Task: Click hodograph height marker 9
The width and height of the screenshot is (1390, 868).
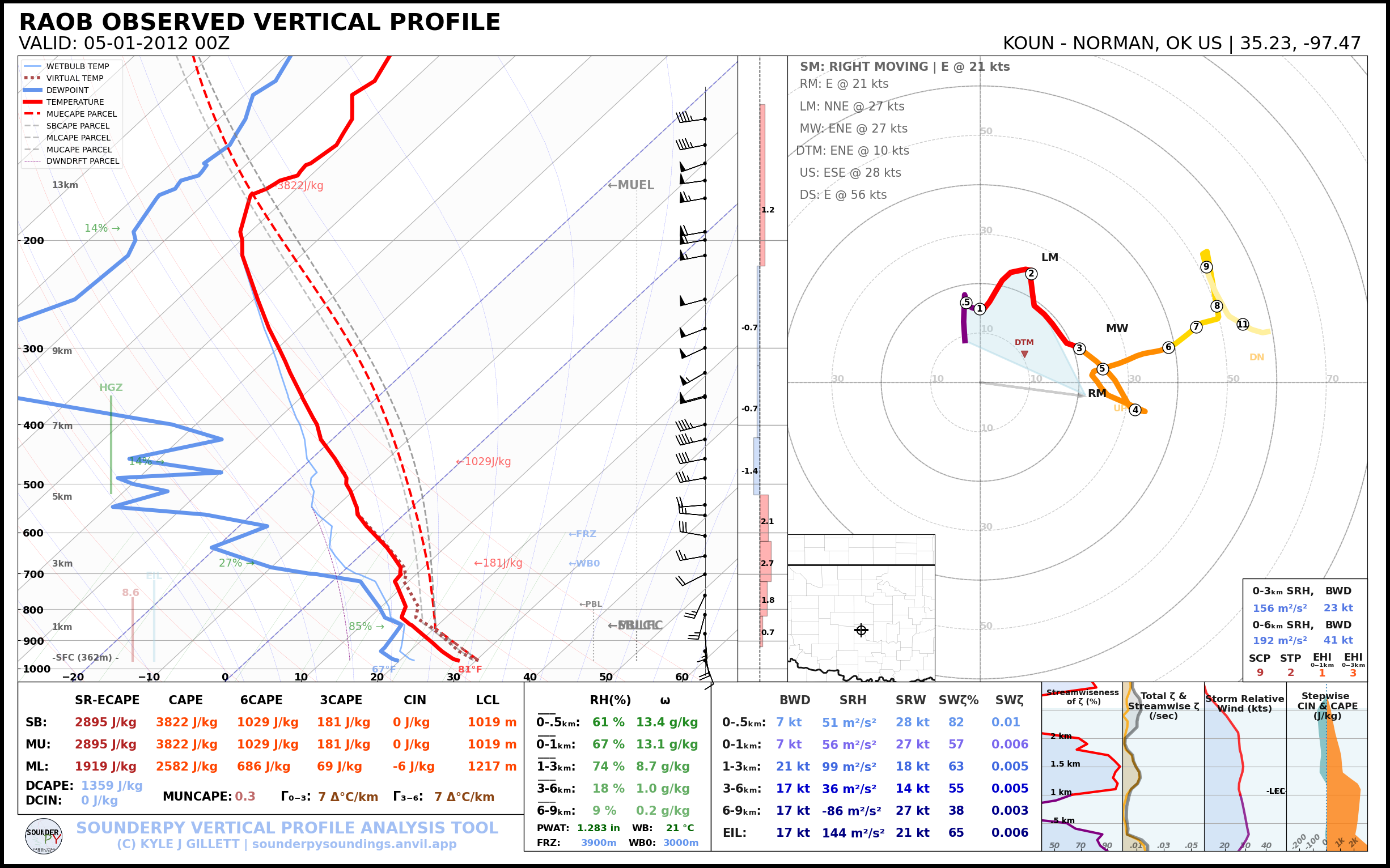Action: [1206, 266]
